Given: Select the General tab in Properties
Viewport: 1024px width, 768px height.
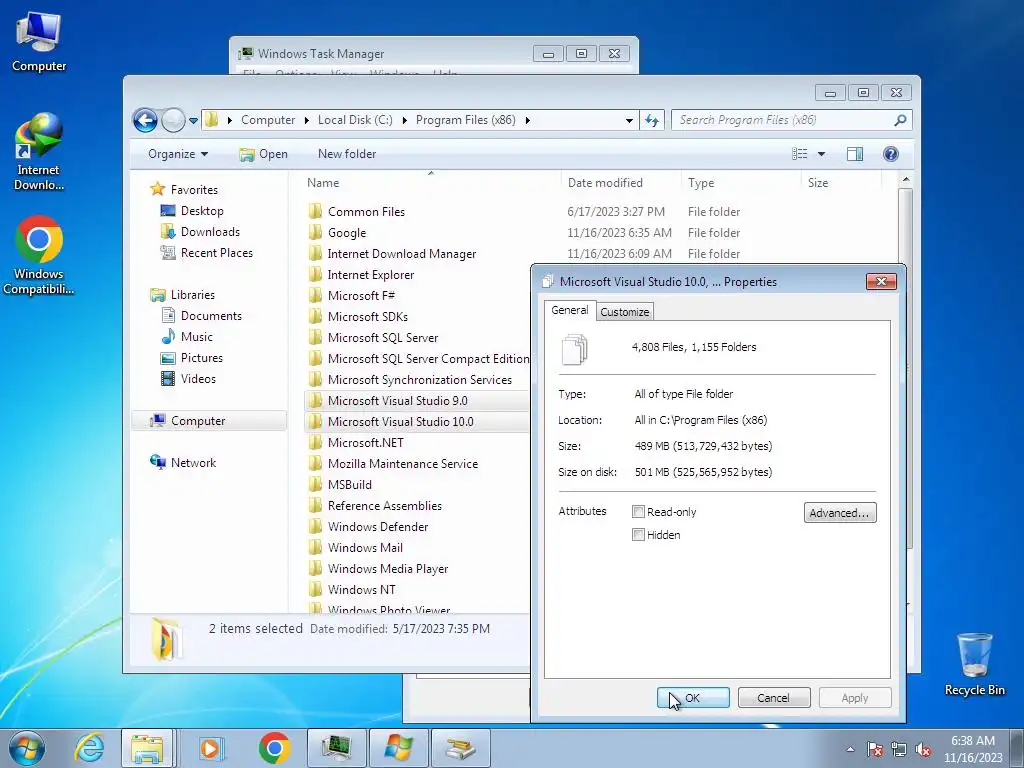Looking at the screenshot, I should [x=569, y=310].
